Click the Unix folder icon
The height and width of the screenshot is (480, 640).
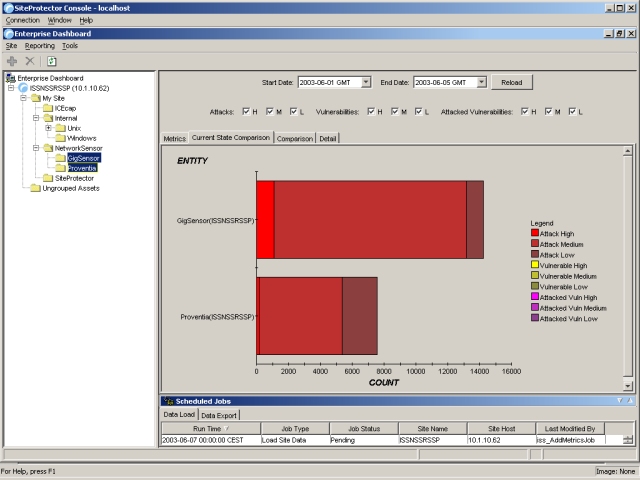60,128
